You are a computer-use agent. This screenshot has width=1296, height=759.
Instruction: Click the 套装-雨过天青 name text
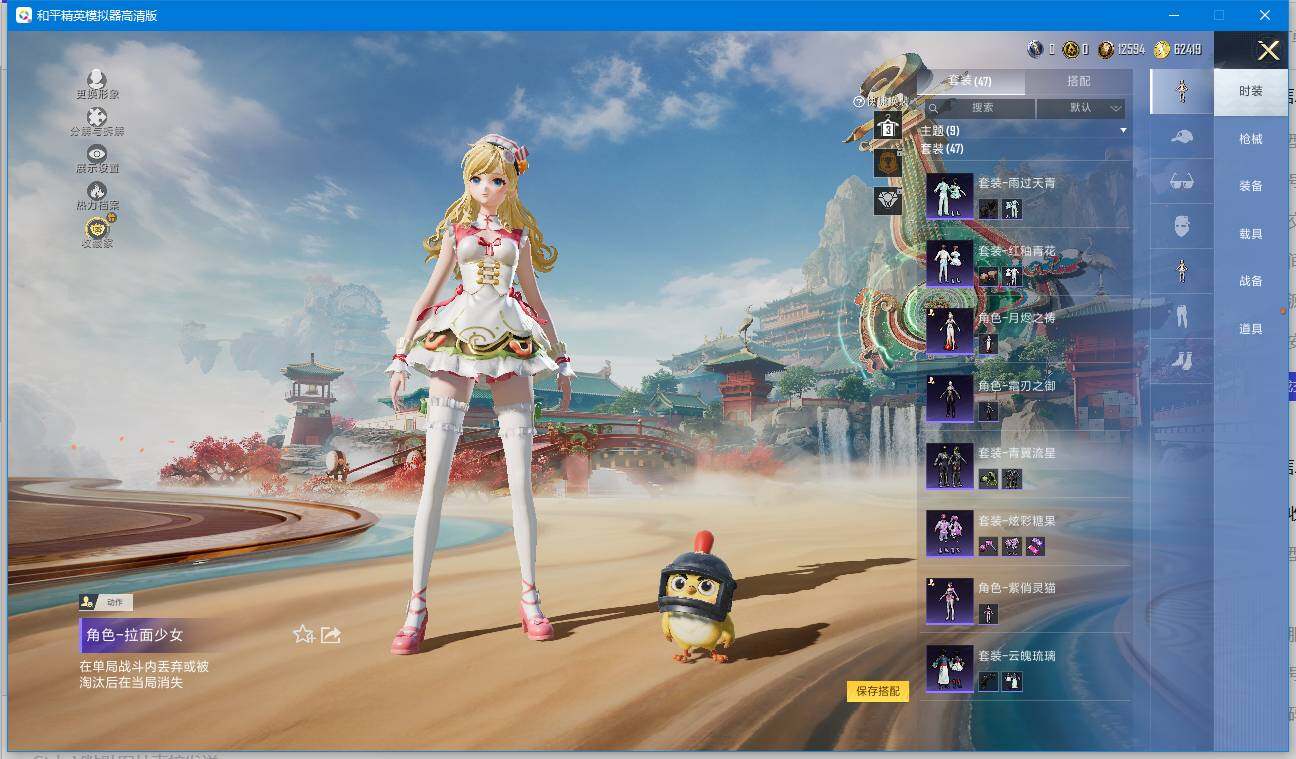1016,183
